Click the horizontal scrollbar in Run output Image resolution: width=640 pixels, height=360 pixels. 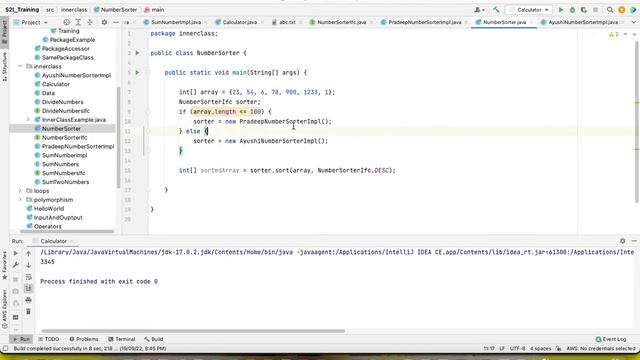(193, 331)
